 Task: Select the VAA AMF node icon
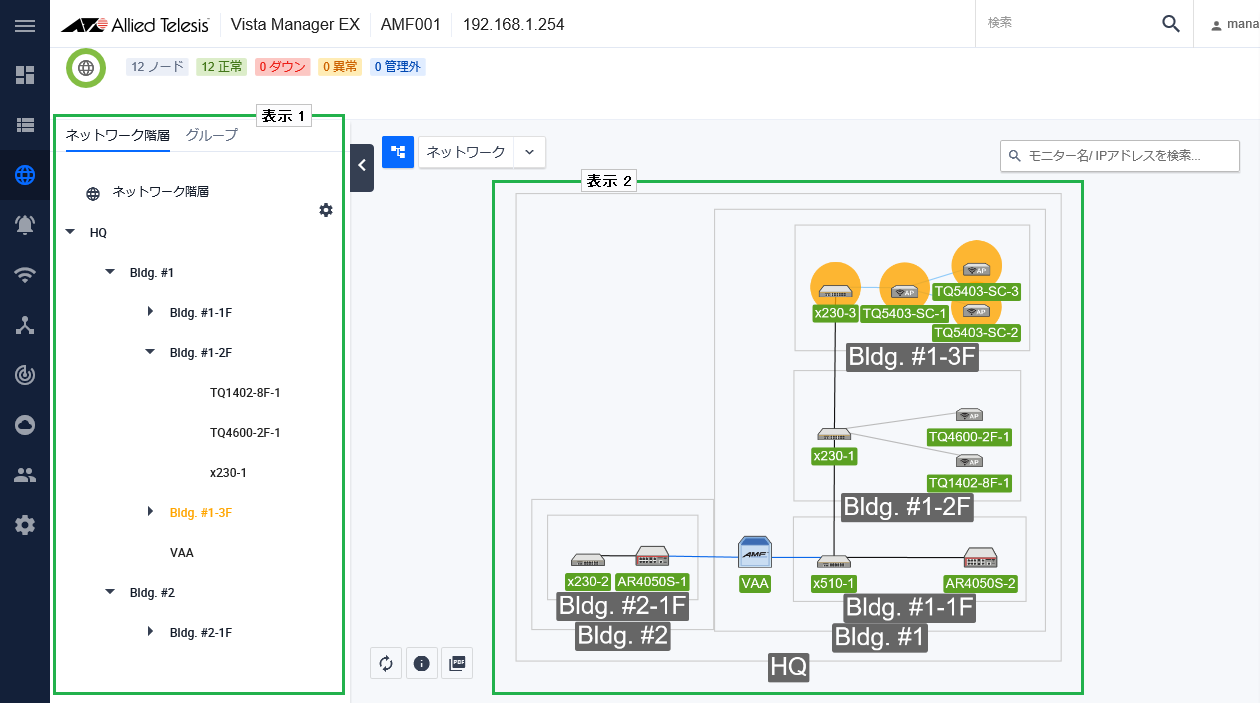pyautogui.click(x=755, y=553)
